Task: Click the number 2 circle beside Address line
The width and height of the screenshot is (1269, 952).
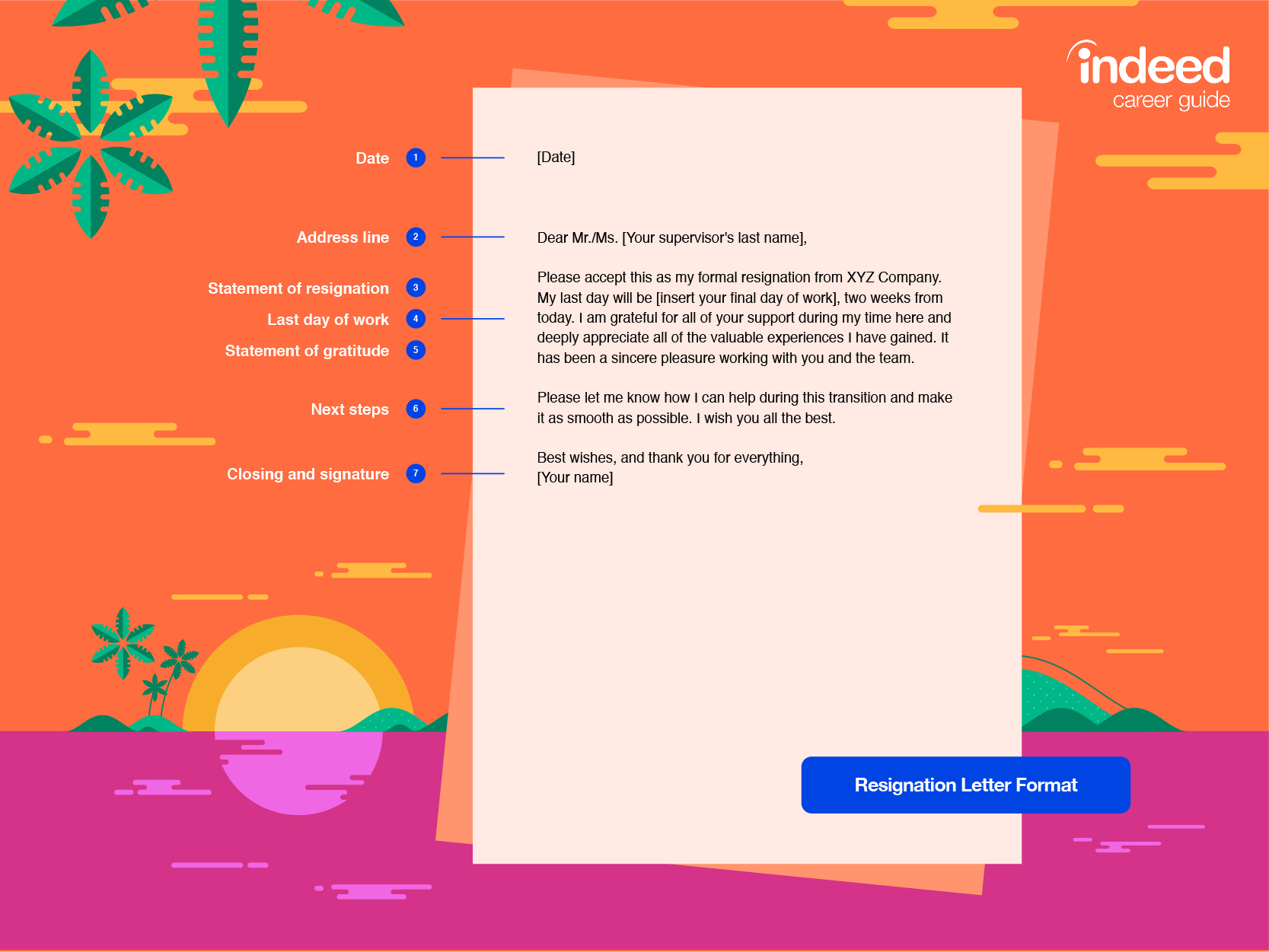Action: pyautogui.click(x=416, y=237)
